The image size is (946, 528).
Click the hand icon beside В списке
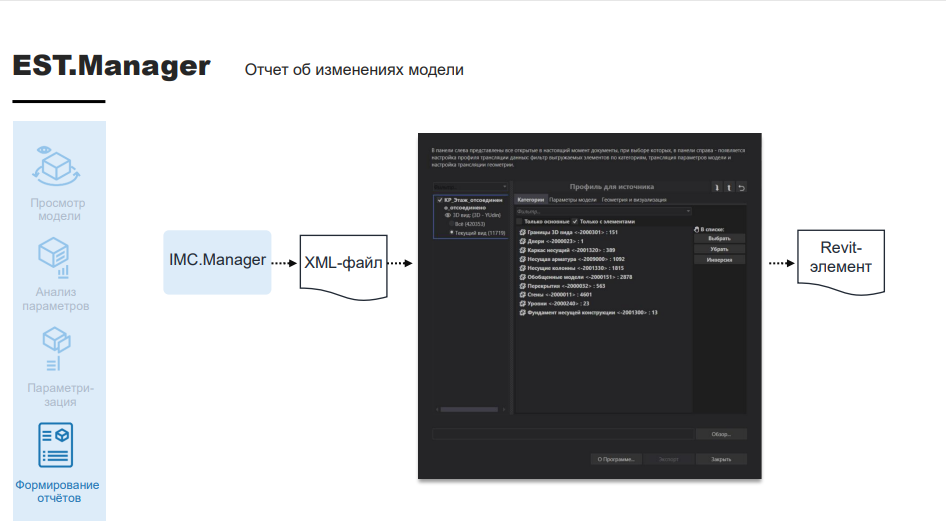tap(696, 229)
